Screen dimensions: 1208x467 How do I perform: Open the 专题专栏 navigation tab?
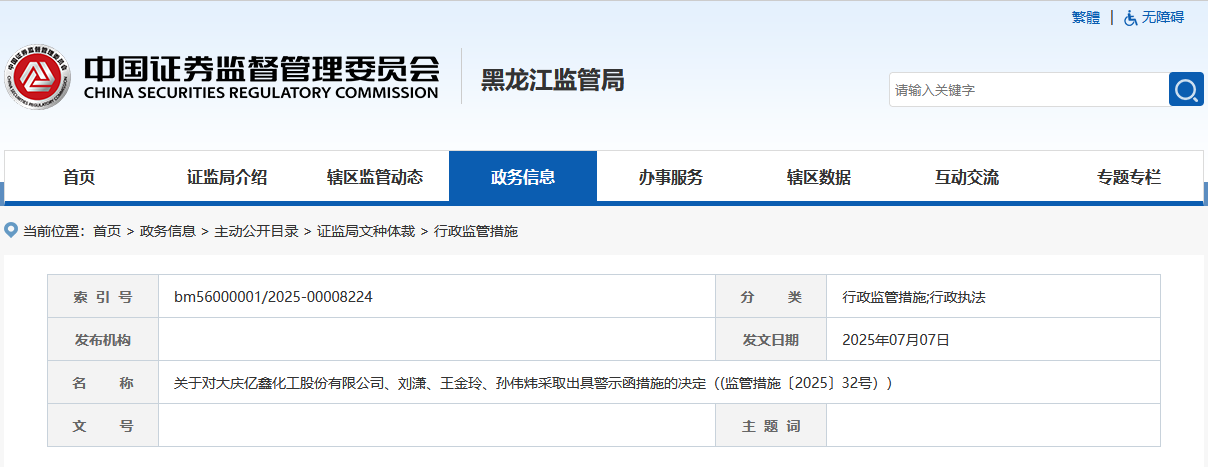click(x=1129, y=177)
